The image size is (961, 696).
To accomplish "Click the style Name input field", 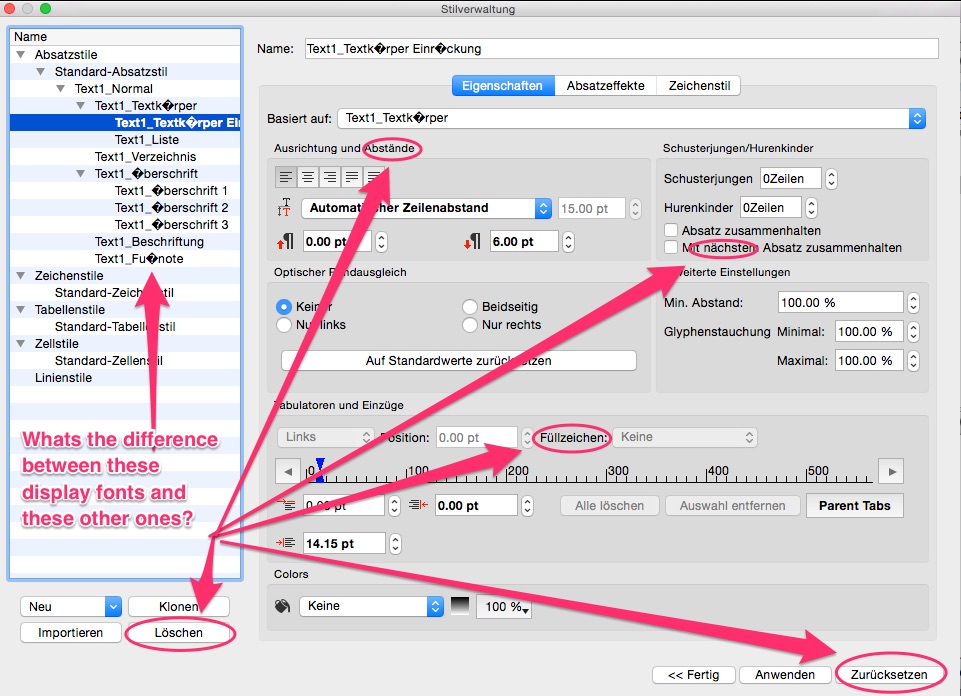I will pos(621,48).
